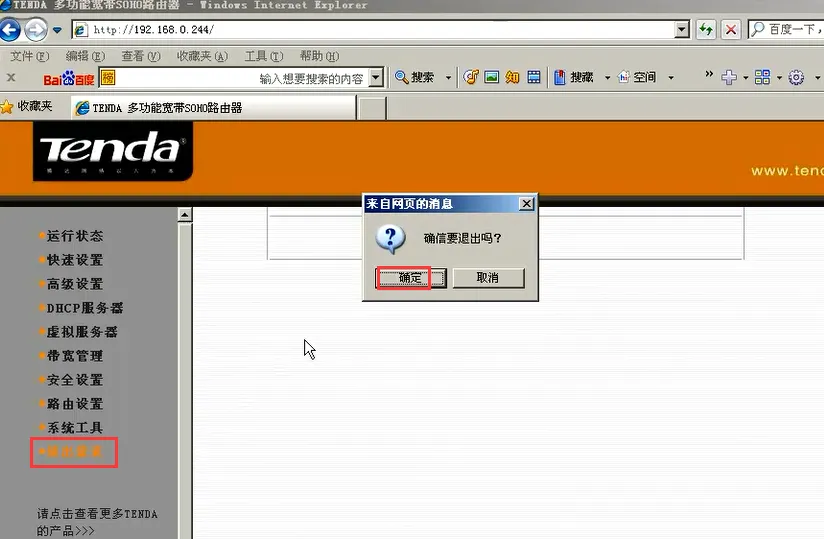Click the sidebar scrollbar up arrow
The height and width of the screenshot is (539, 824).
pyautogui.click(x=184, y=215)
